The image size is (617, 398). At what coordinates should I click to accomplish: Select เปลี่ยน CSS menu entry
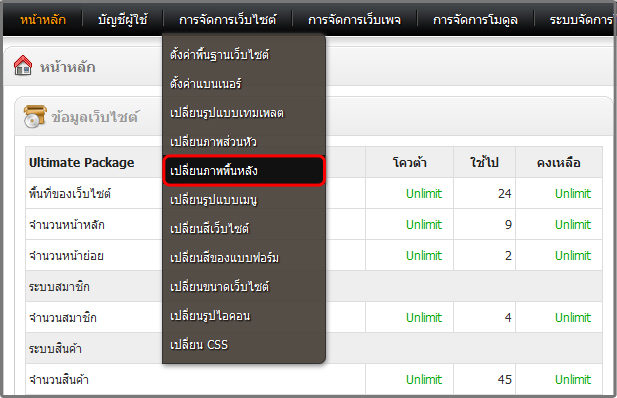click(244, 344)
